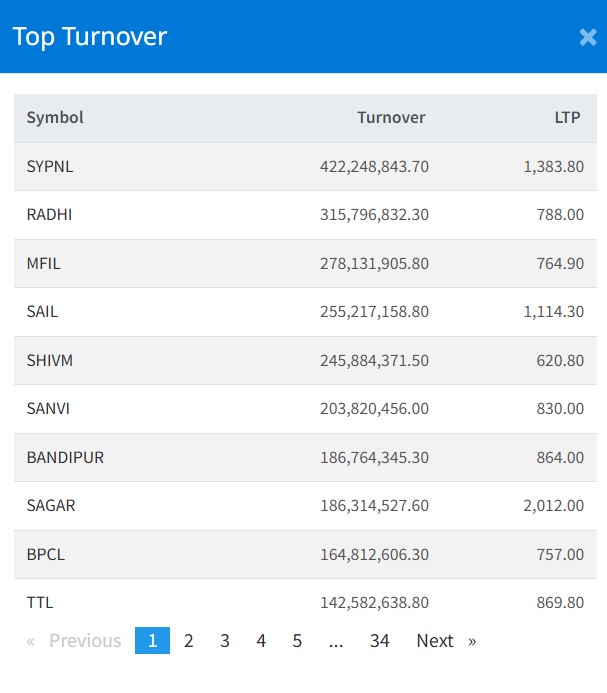The height and width of the screenshot is (693, 607).
Task: Select the SYPNL symbol row
Action: pyautogui.click(x=50, y=167)
